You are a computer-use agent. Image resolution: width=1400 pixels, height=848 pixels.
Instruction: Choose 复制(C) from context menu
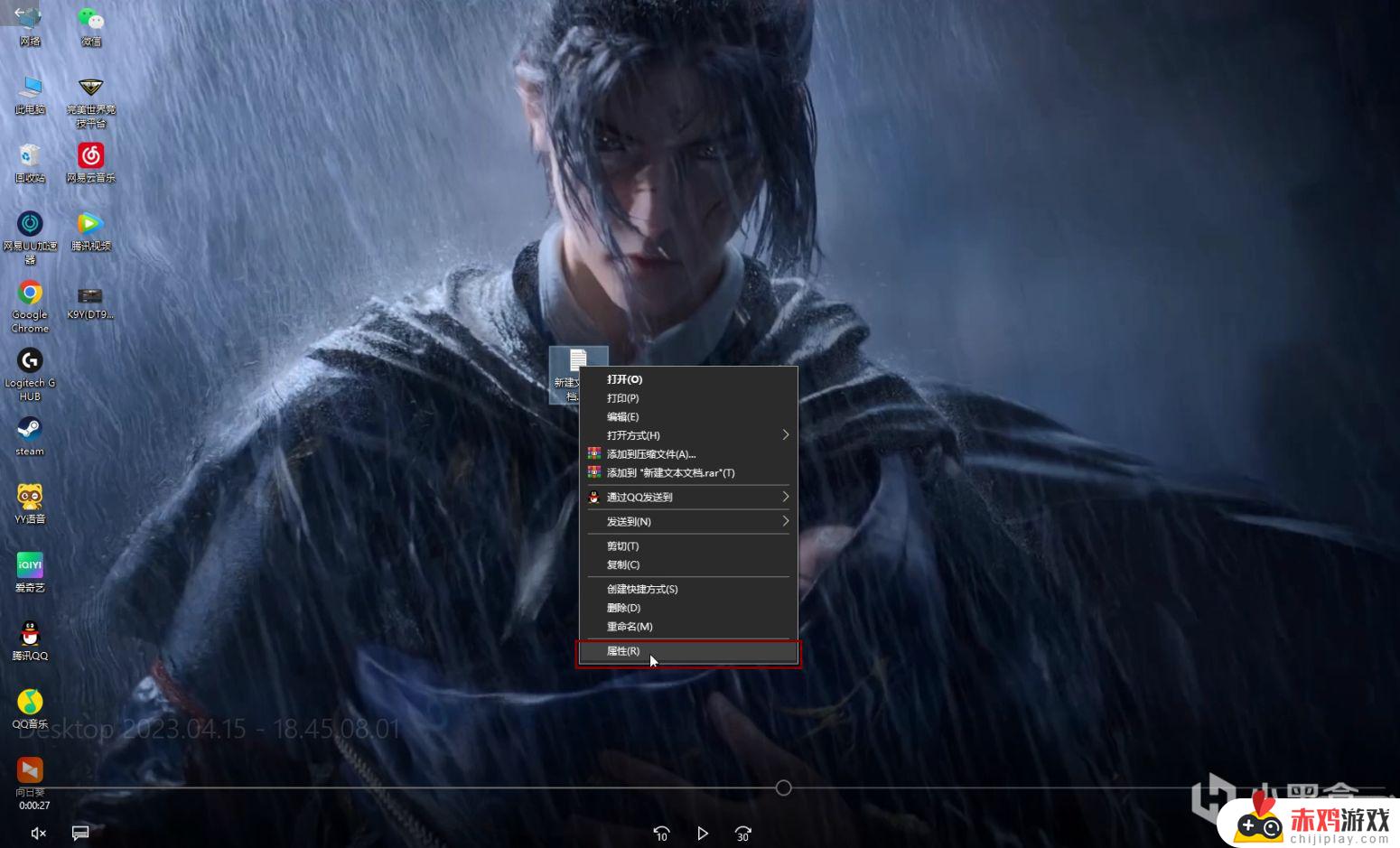point(688,565)
